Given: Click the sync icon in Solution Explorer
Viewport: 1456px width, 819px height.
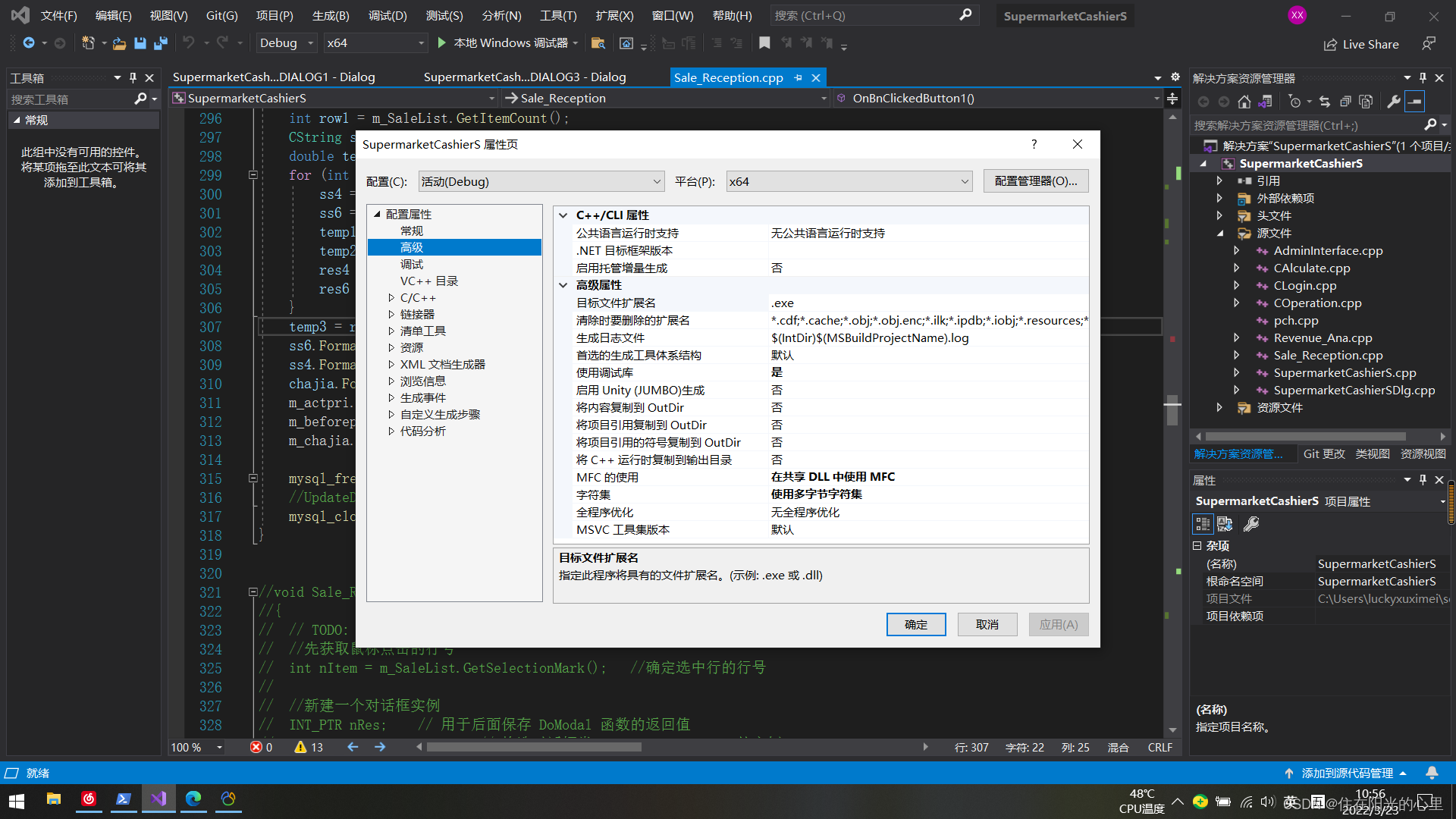Looking at the screenshot, I should coord(1325,102).
